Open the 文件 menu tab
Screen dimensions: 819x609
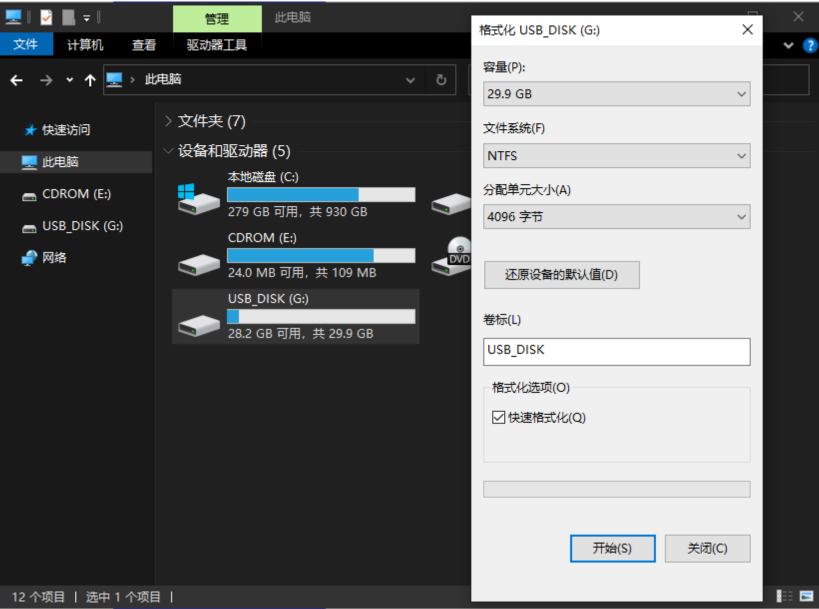tap(25, 45)
